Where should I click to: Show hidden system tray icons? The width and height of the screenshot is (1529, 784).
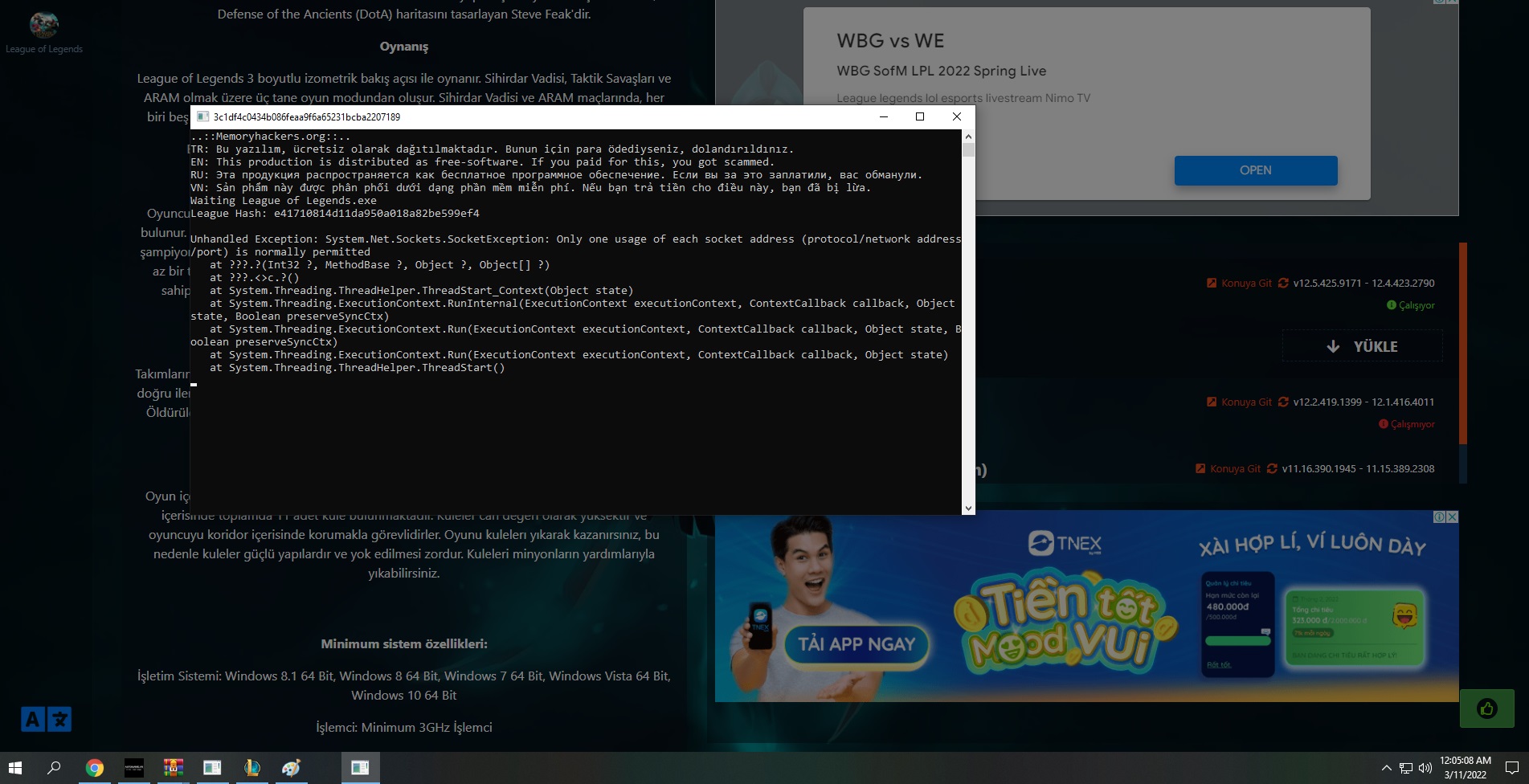tap(1386, 768)
